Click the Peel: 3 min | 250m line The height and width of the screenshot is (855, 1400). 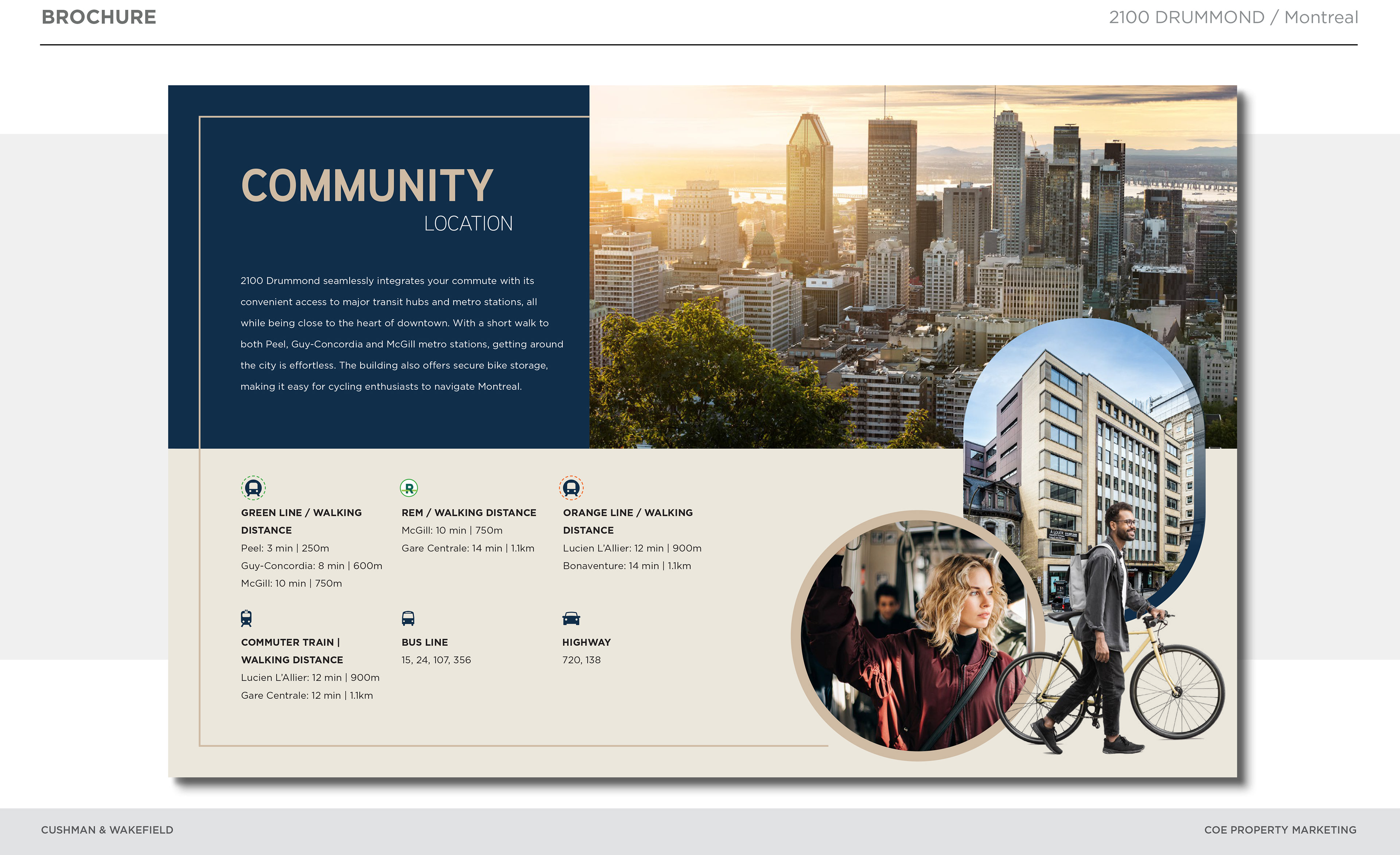pyautogui.click(x=285, y=548)
